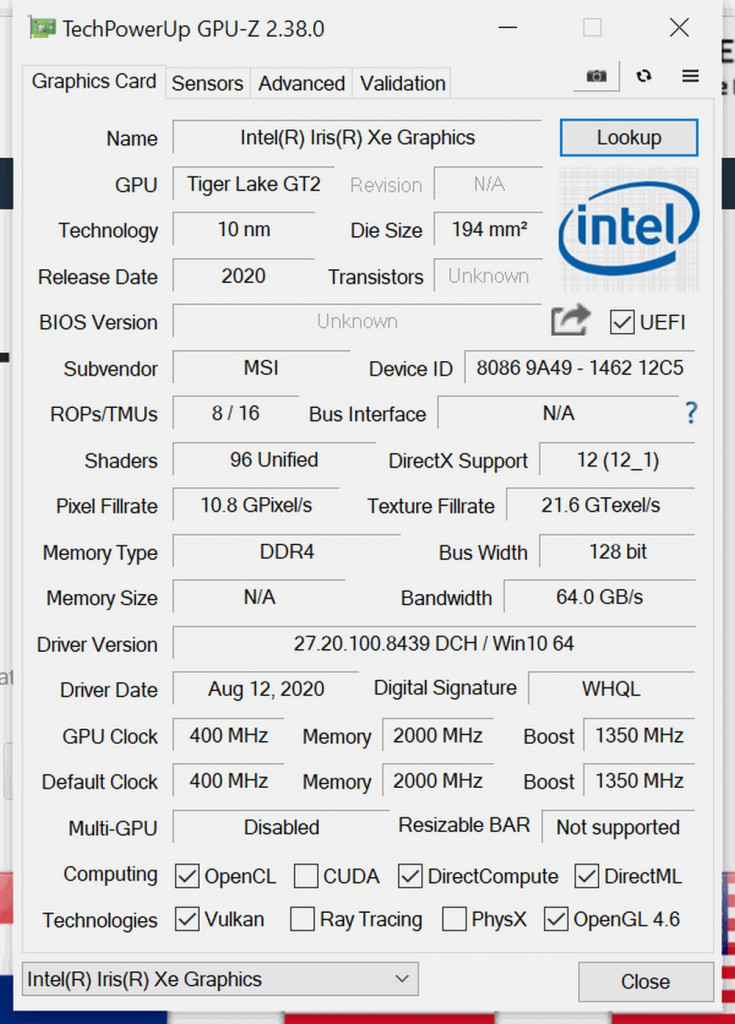This screenshot has width=735, height=1024.
Task: Click the Driver Version field 27.20.100.8439
Action: [x=434, y=643]
